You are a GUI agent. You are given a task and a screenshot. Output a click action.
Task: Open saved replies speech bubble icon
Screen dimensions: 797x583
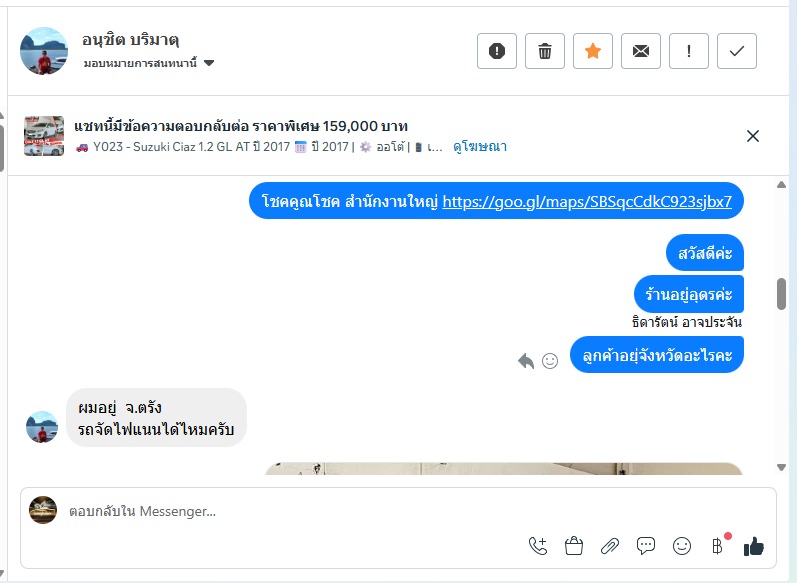point(646,546)
